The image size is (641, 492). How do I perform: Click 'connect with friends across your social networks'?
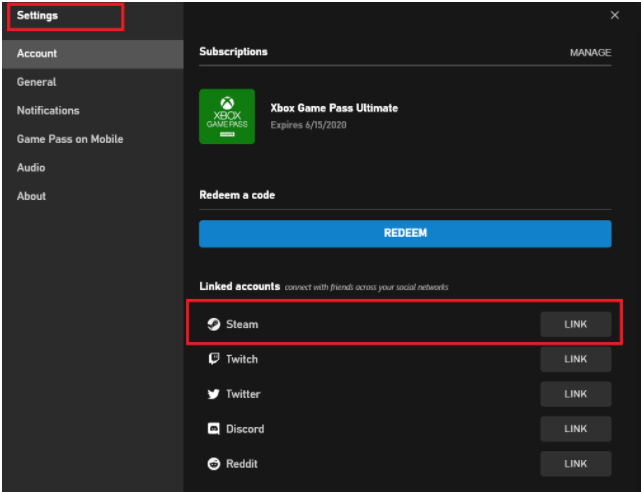click(366, 287)
